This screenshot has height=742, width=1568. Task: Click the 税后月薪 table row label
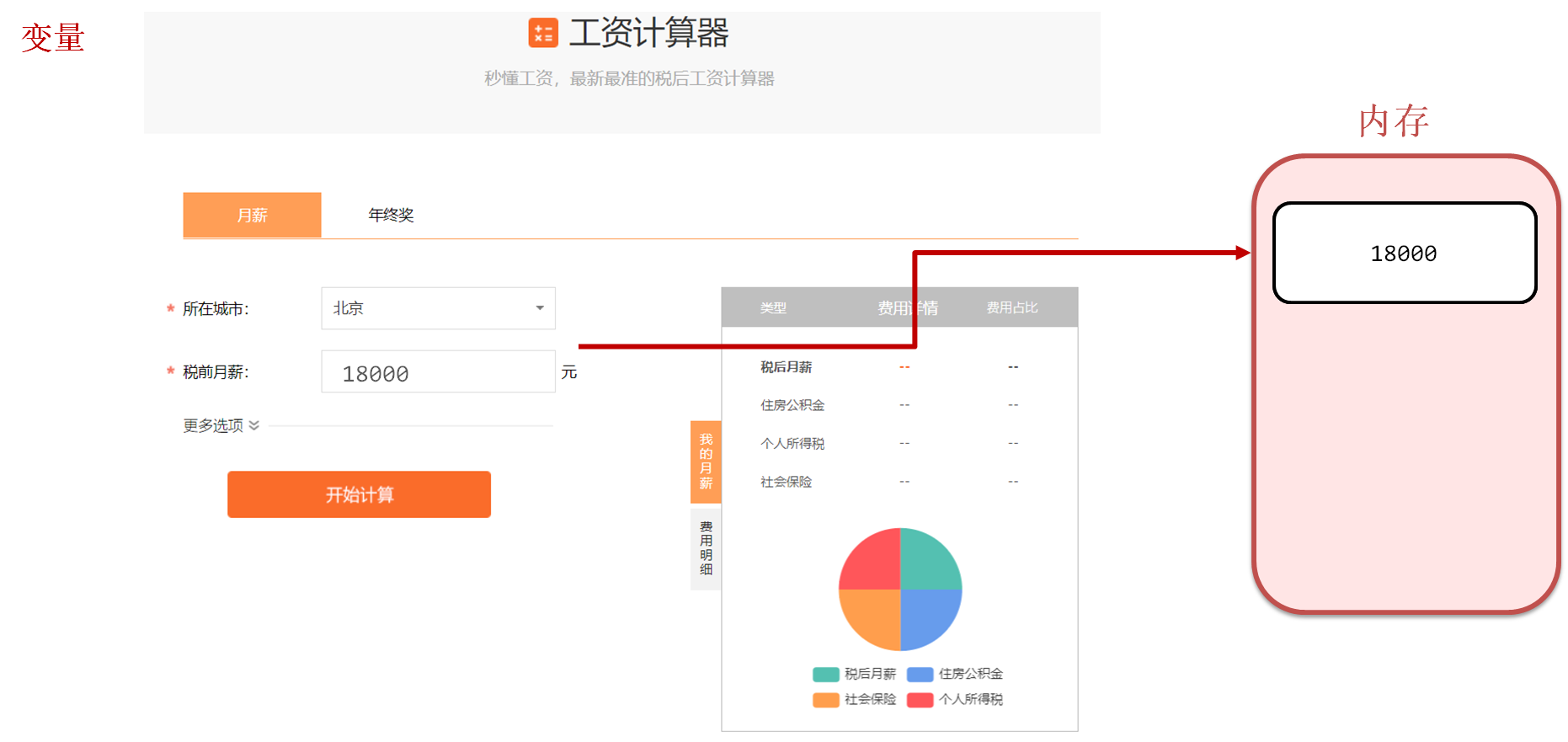pyautogui.click(x=787, y=367)
